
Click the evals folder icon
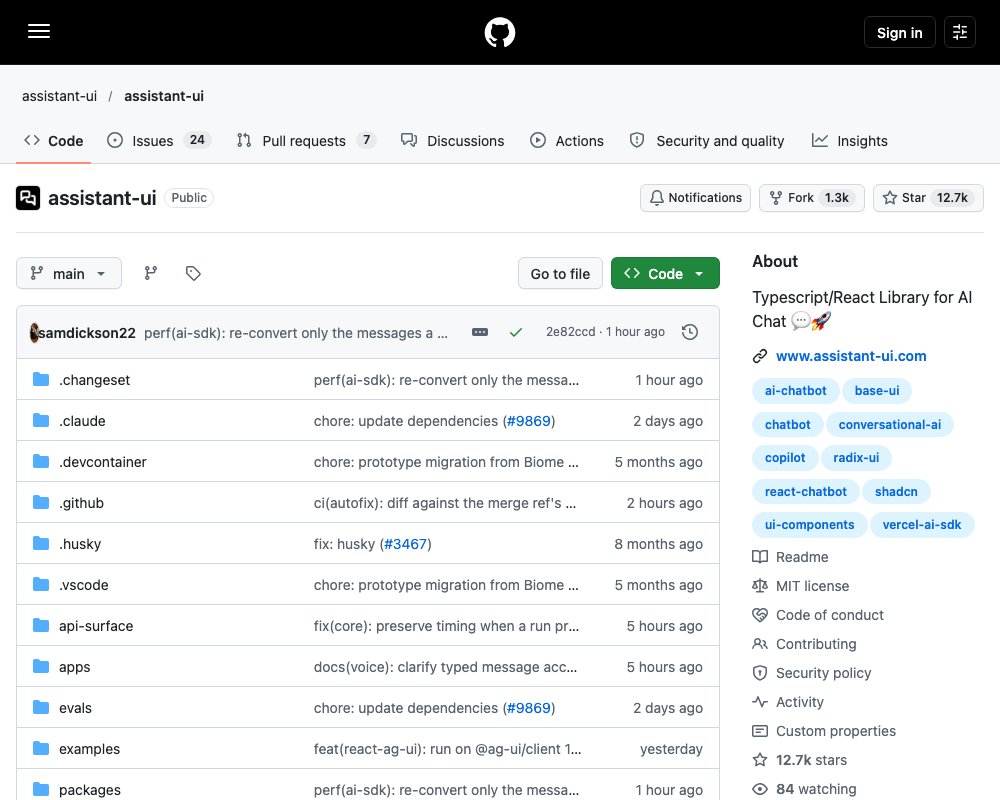coord(41,707)
